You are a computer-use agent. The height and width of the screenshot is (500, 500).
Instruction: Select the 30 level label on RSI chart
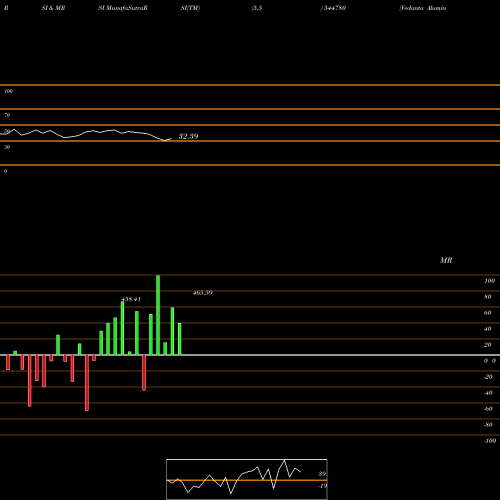point(7,147)
